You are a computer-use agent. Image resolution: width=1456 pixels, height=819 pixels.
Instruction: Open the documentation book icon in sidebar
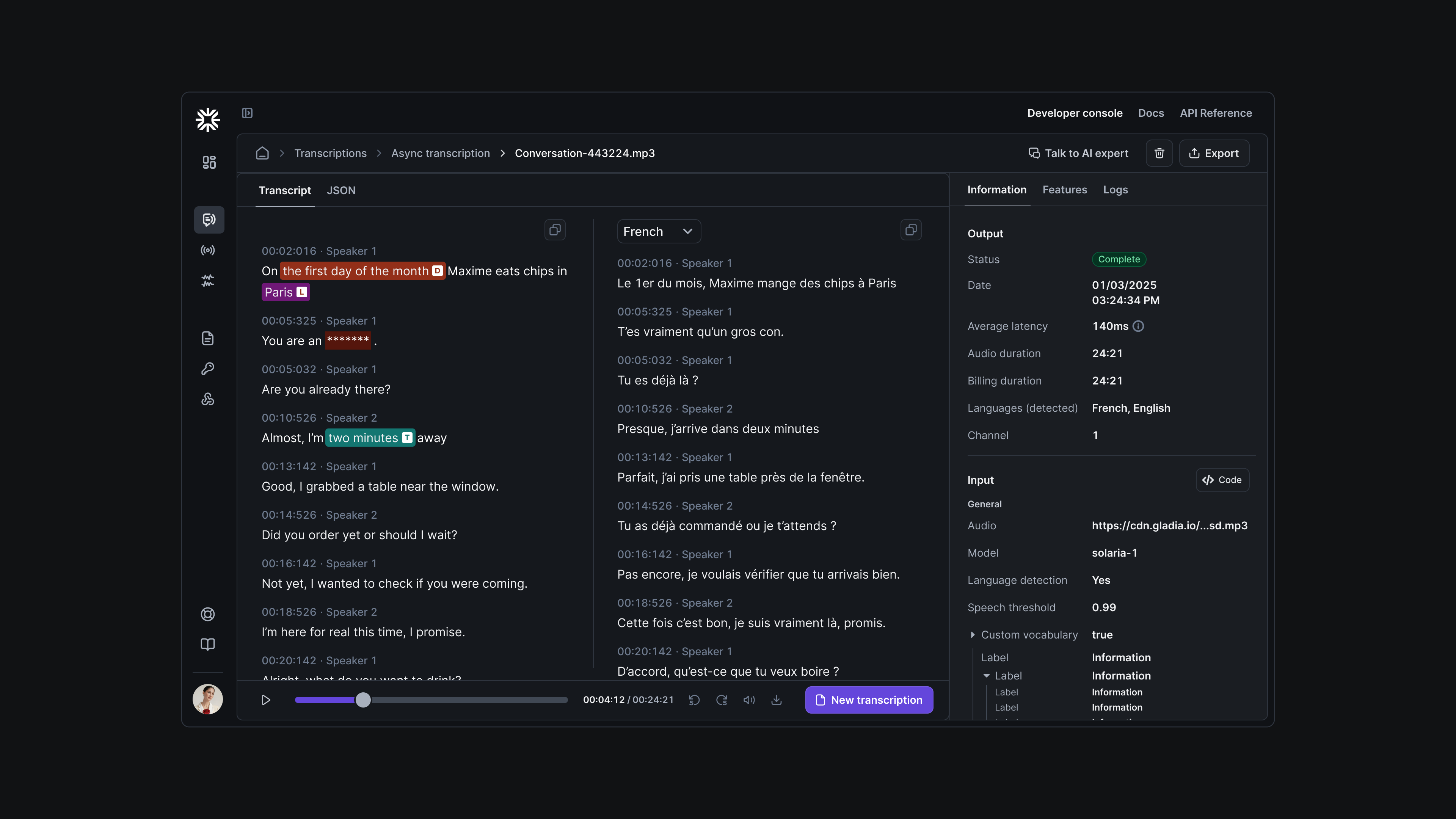click(x=208, y=644)
